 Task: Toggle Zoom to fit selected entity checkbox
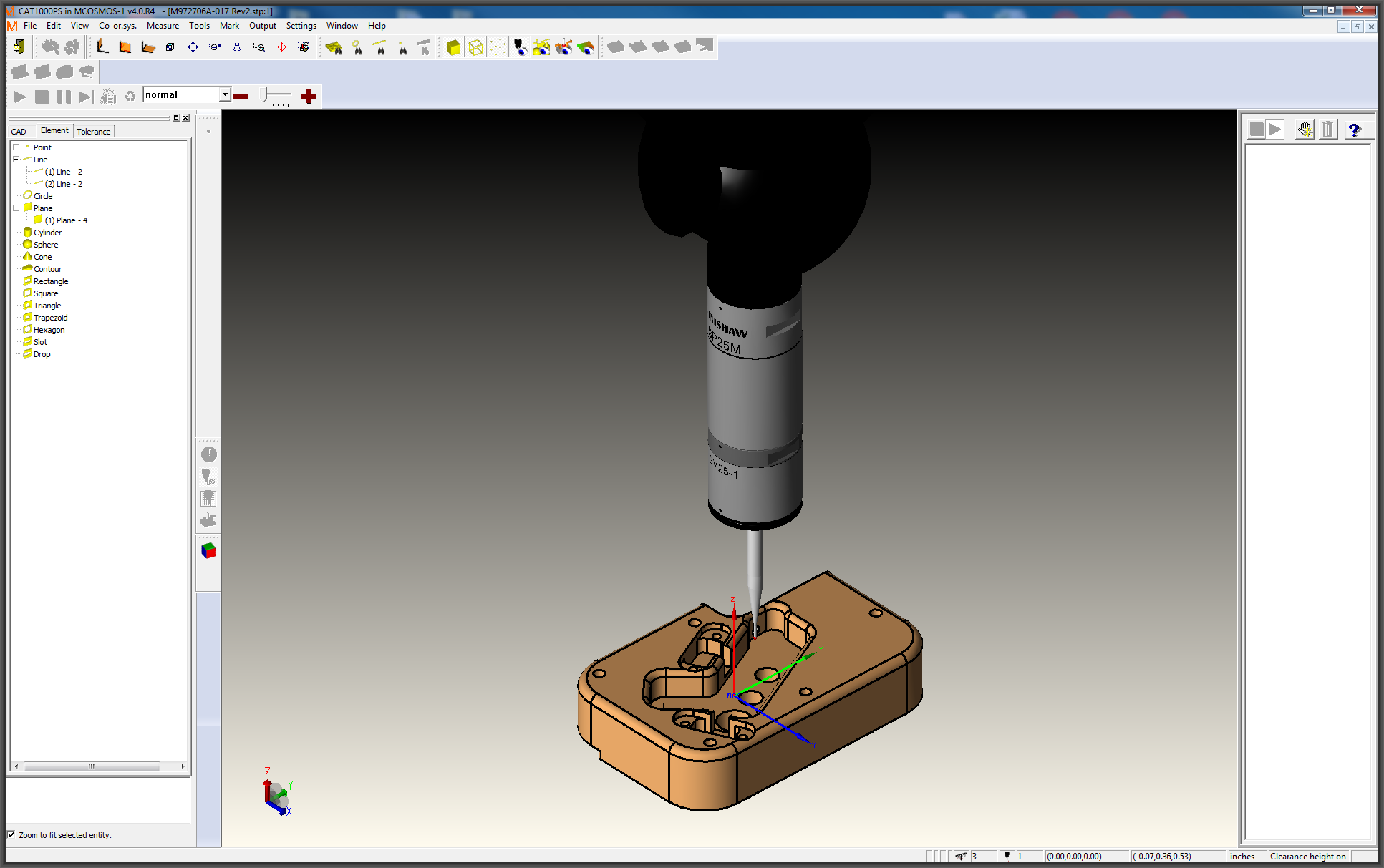(x=11, y=834)
